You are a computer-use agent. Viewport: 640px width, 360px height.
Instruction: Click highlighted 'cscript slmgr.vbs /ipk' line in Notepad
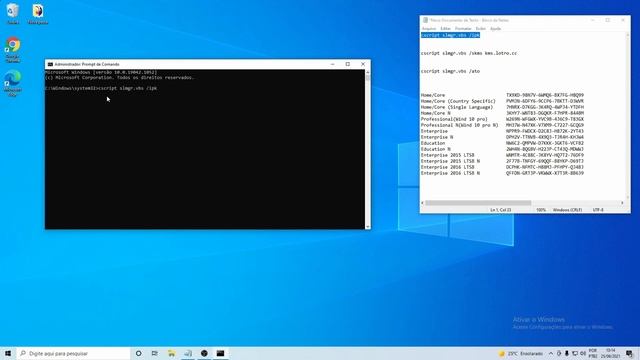tap(450, 36)
